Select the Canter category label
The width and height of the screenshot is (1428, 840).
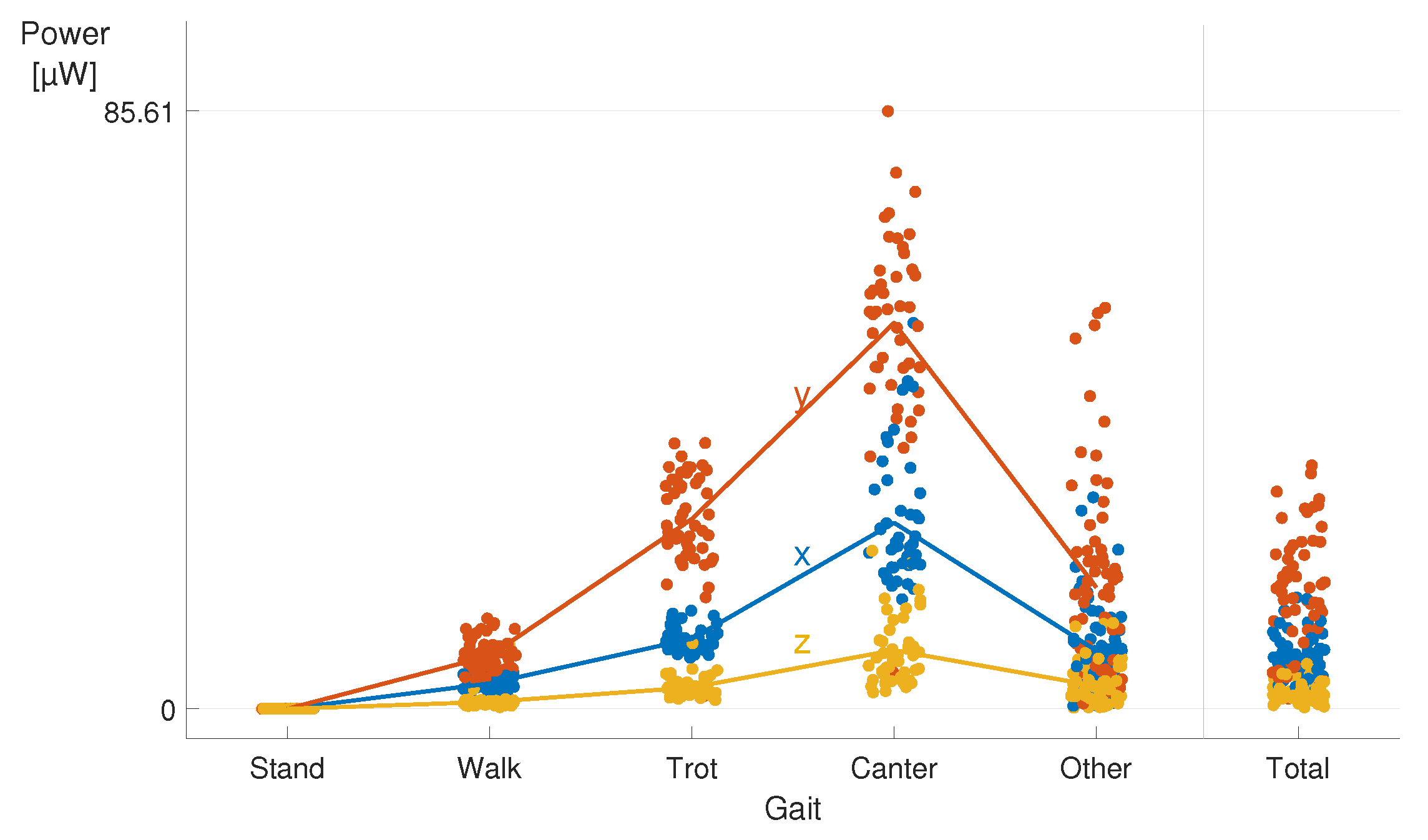coord(894,768)
